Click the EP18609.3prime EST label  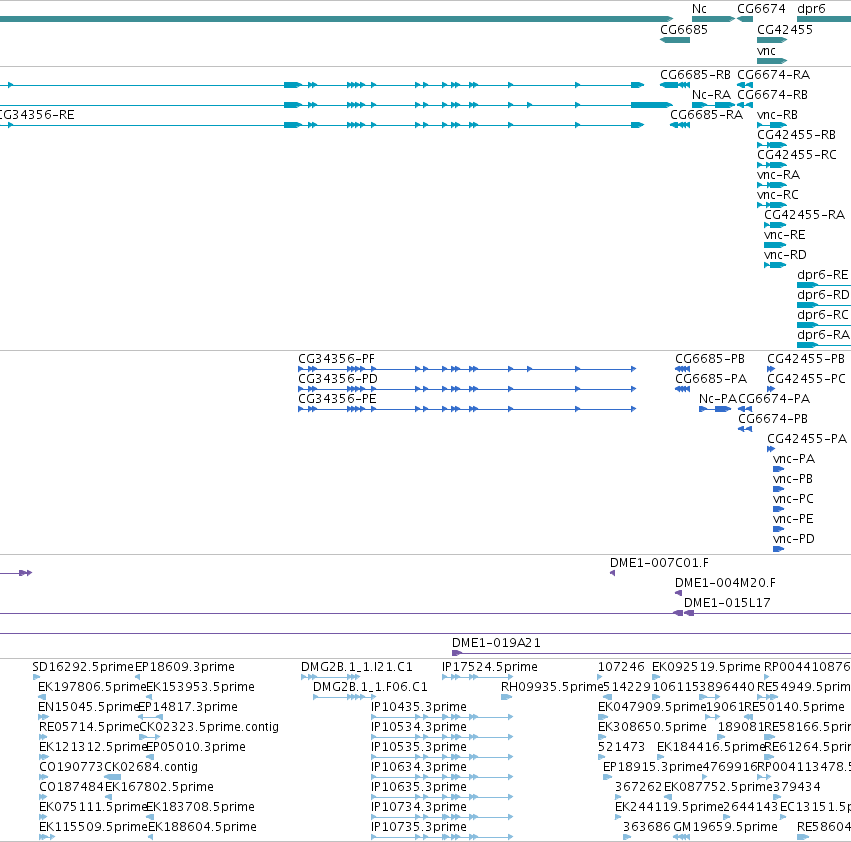(x=185, y=667)
